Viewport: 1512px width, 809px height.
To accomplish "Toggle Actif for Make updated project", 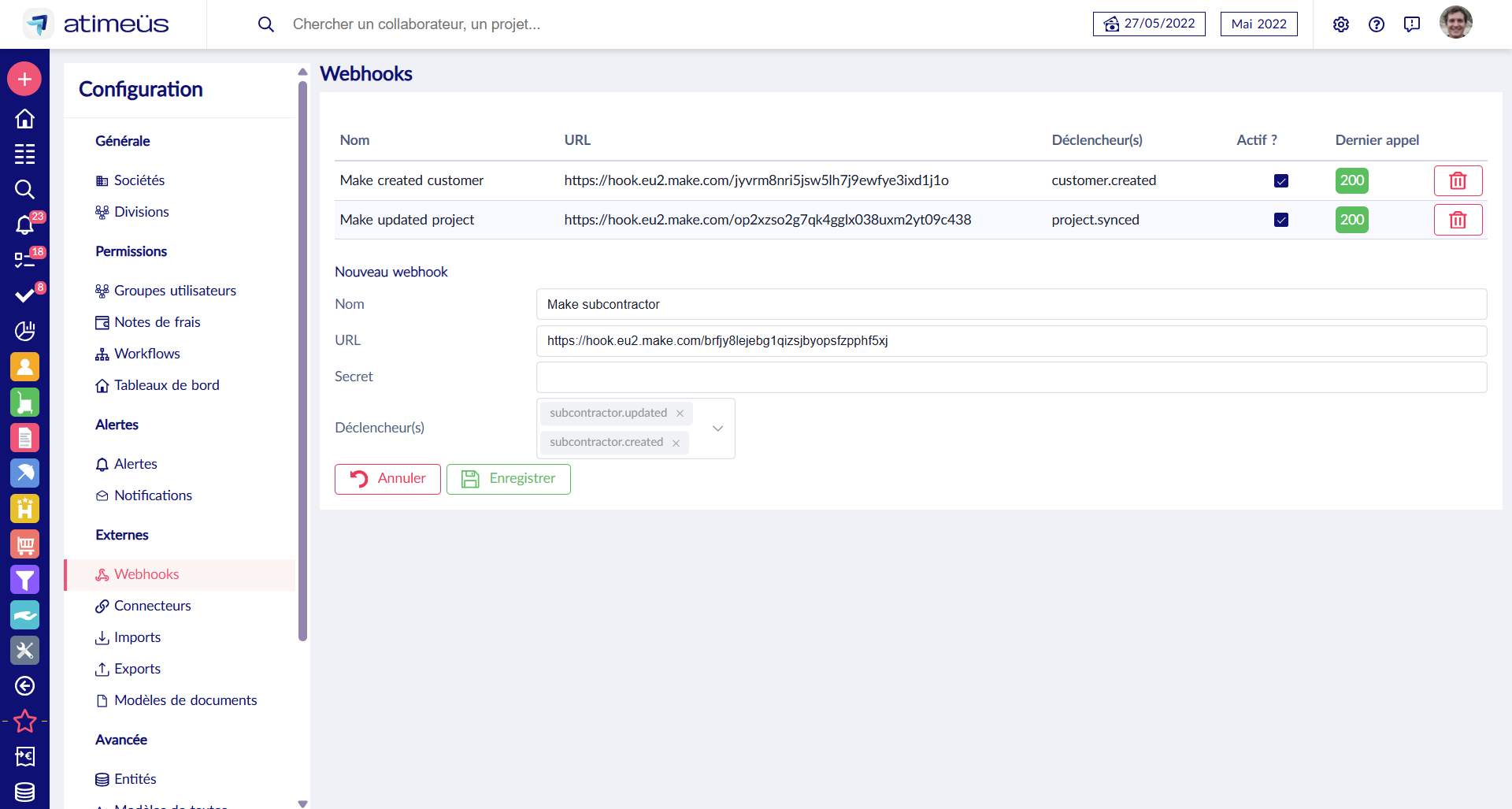I will point(1281,220).
